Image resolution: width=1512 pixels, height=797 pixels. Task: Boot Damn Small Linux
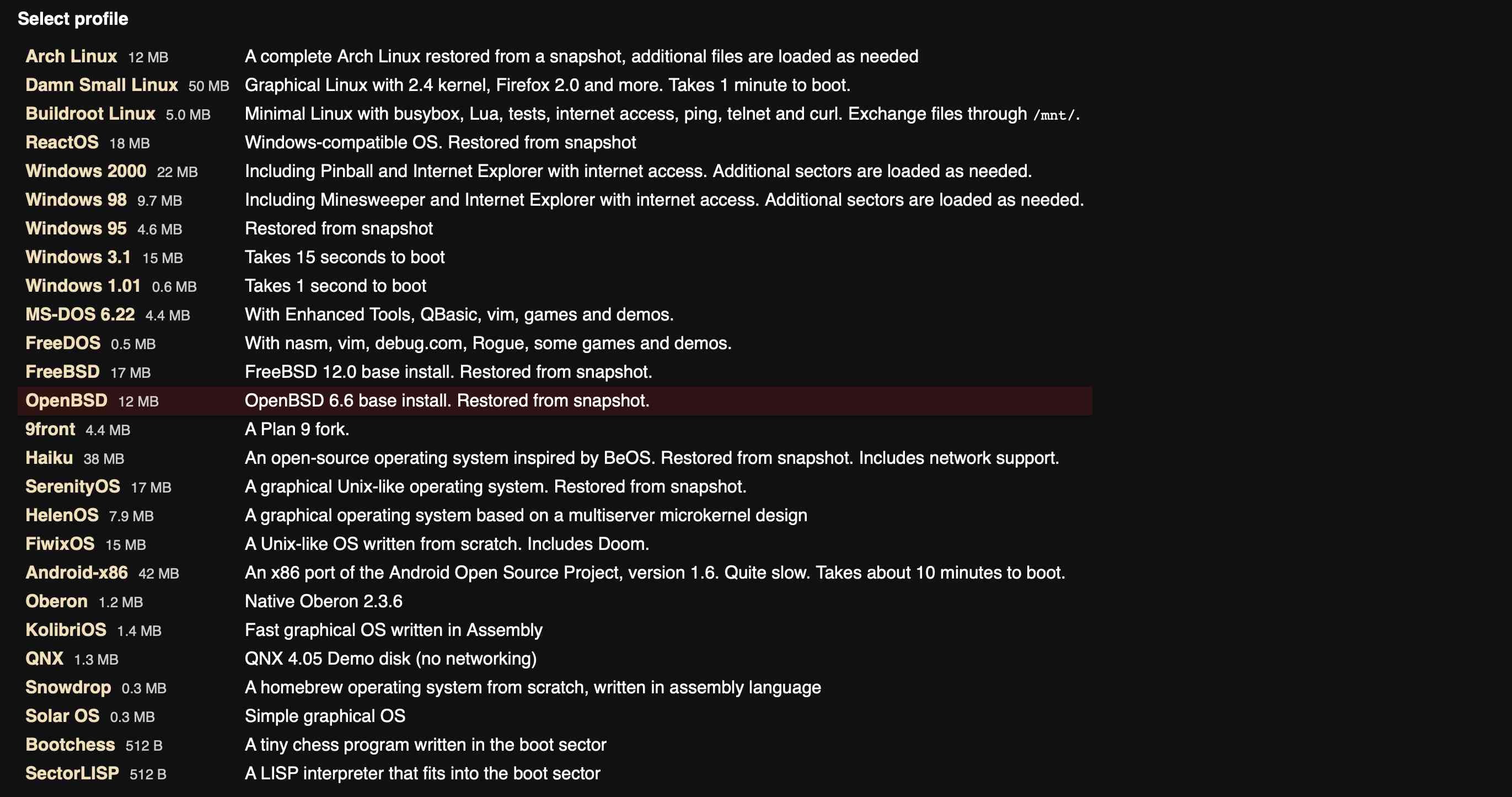coord(101,84)
